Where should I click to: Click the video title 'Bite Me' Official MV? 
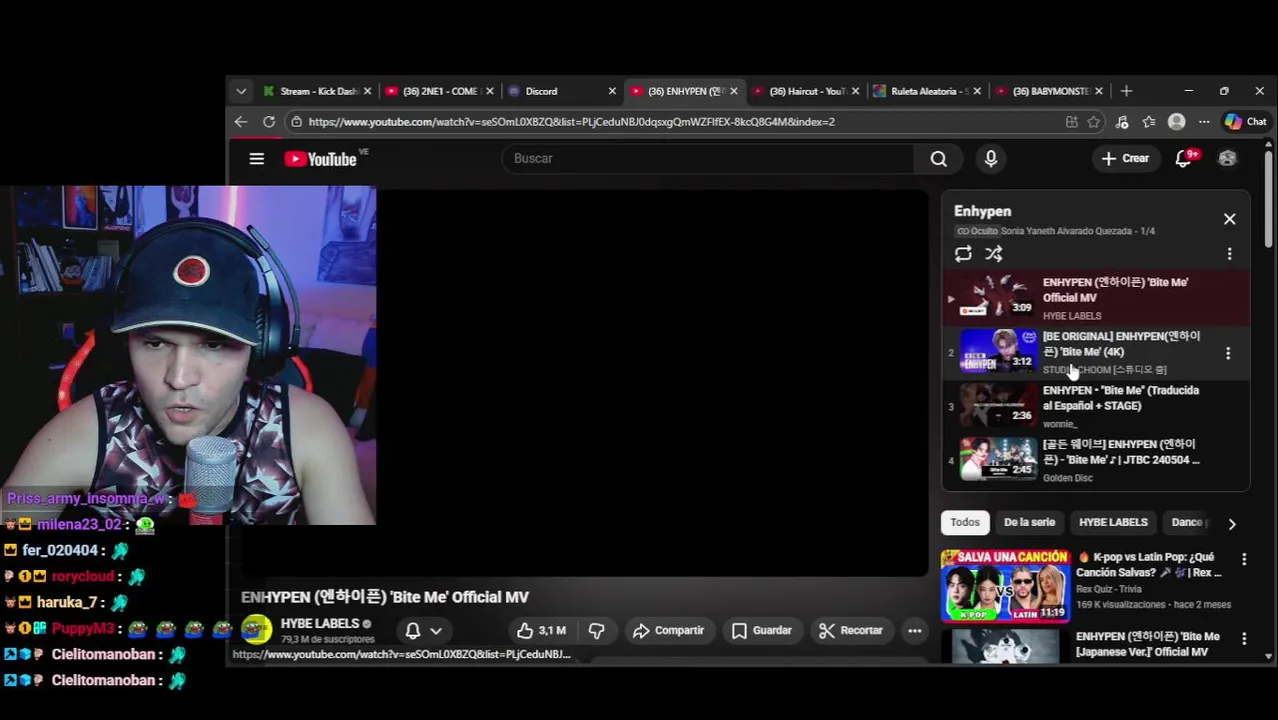385,597
